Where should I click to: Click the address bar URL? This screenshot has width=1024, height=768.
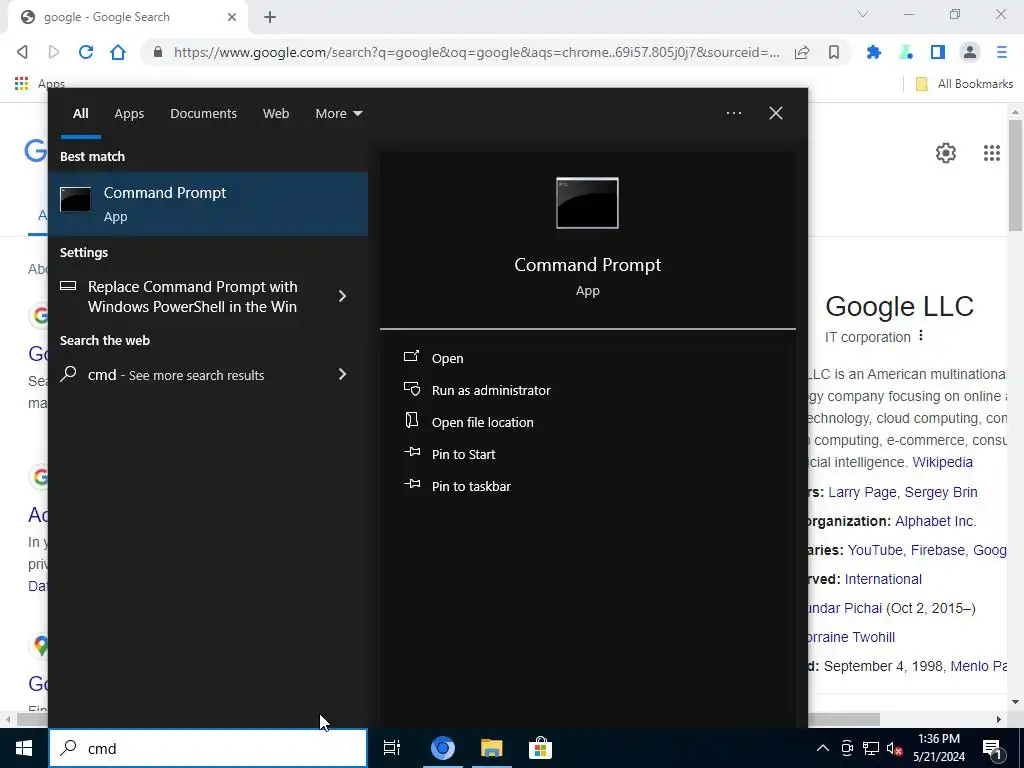tap(476, 52)
